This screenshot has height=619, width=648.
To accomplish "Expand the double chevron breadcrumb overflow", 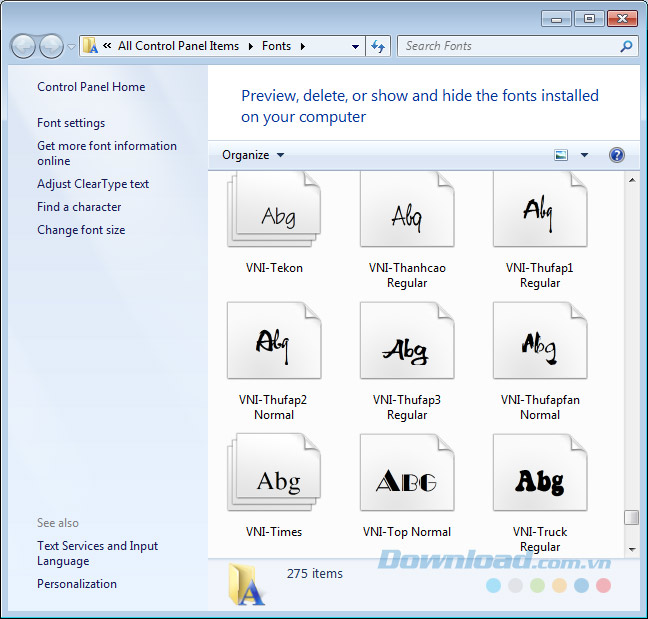I will click(x=107, y=45).
